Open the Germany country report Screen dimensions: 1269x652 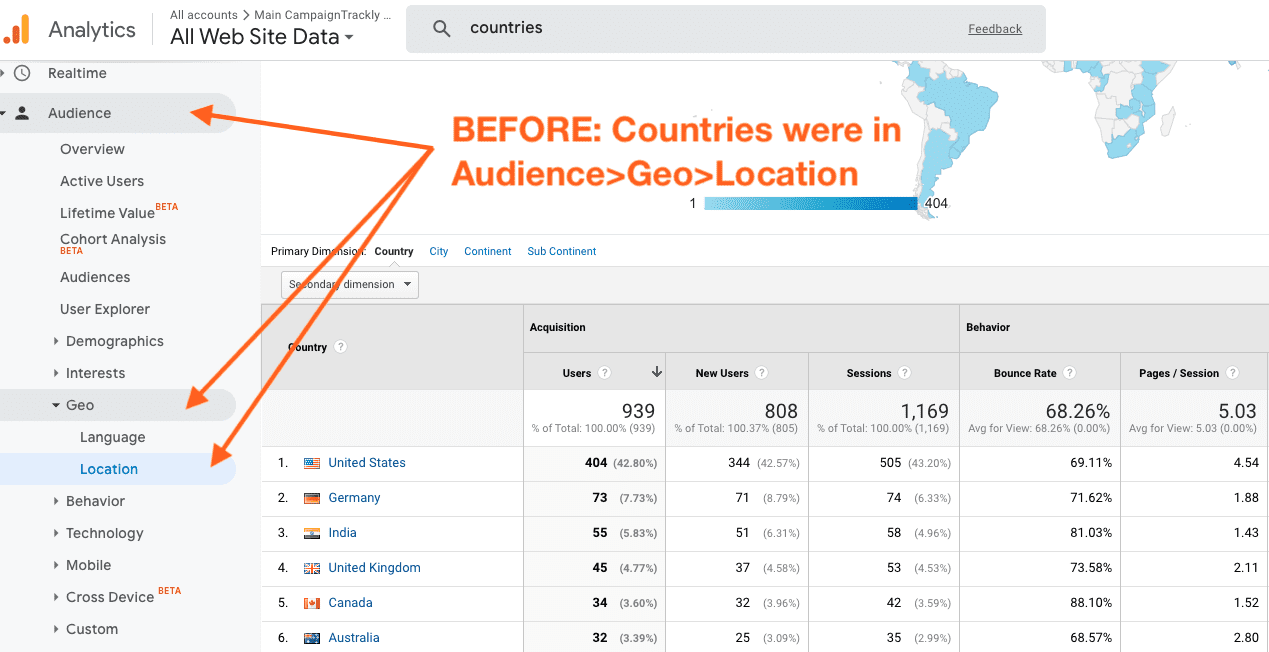coord(354,497)
